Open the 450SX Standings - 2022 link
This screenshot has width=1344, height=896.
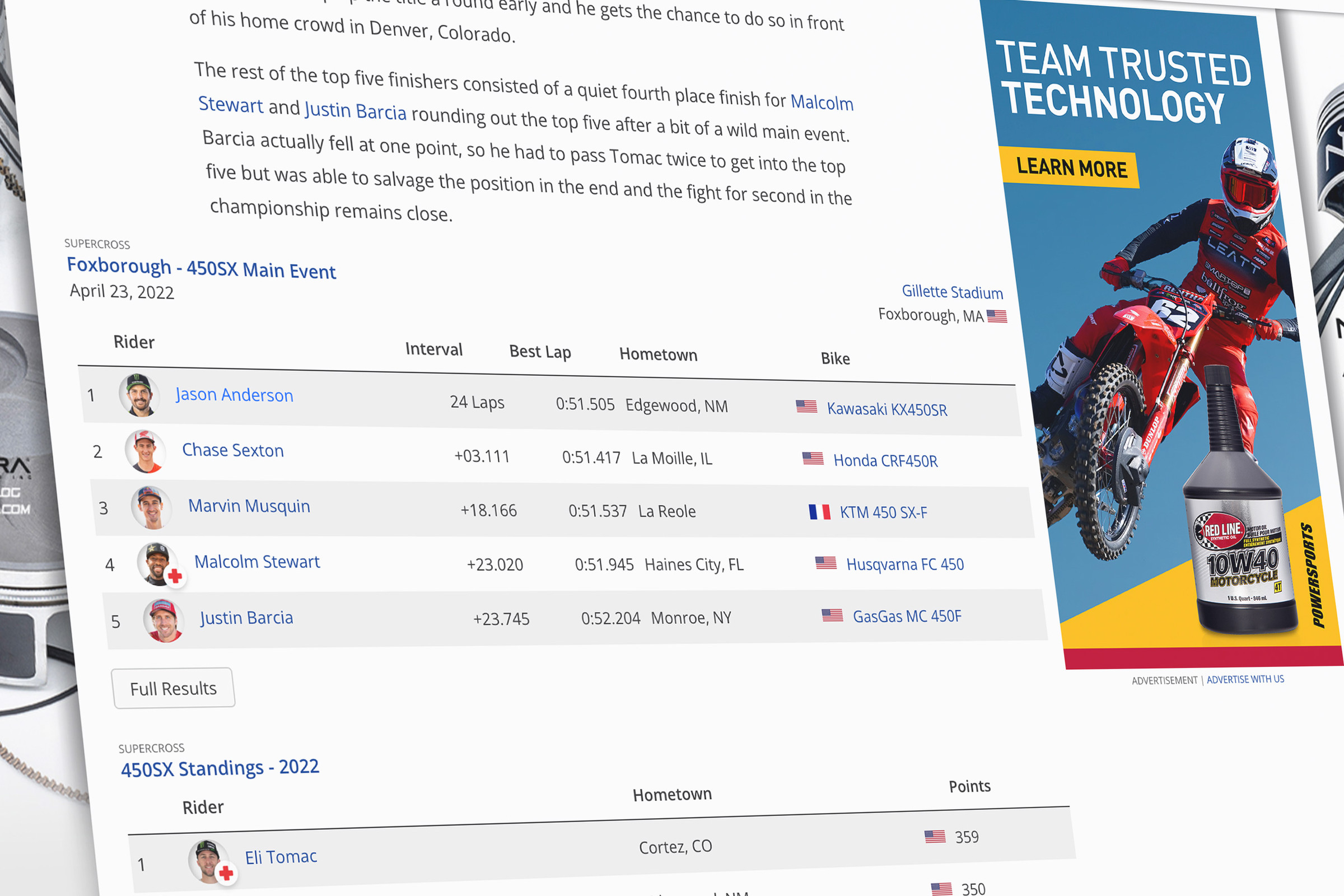coord(220,767)
